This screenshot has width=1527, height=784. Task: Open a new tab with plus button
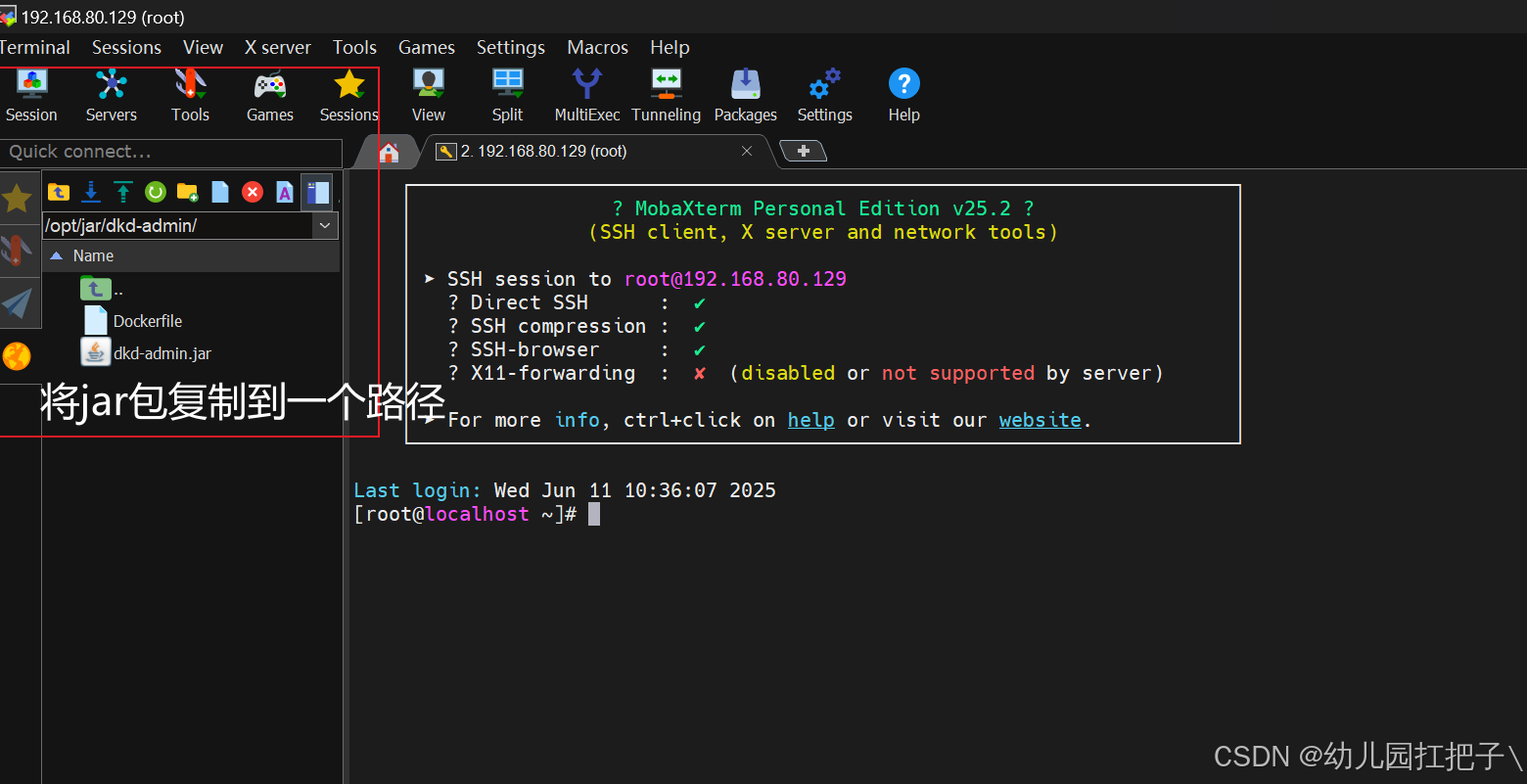point(804,151)
